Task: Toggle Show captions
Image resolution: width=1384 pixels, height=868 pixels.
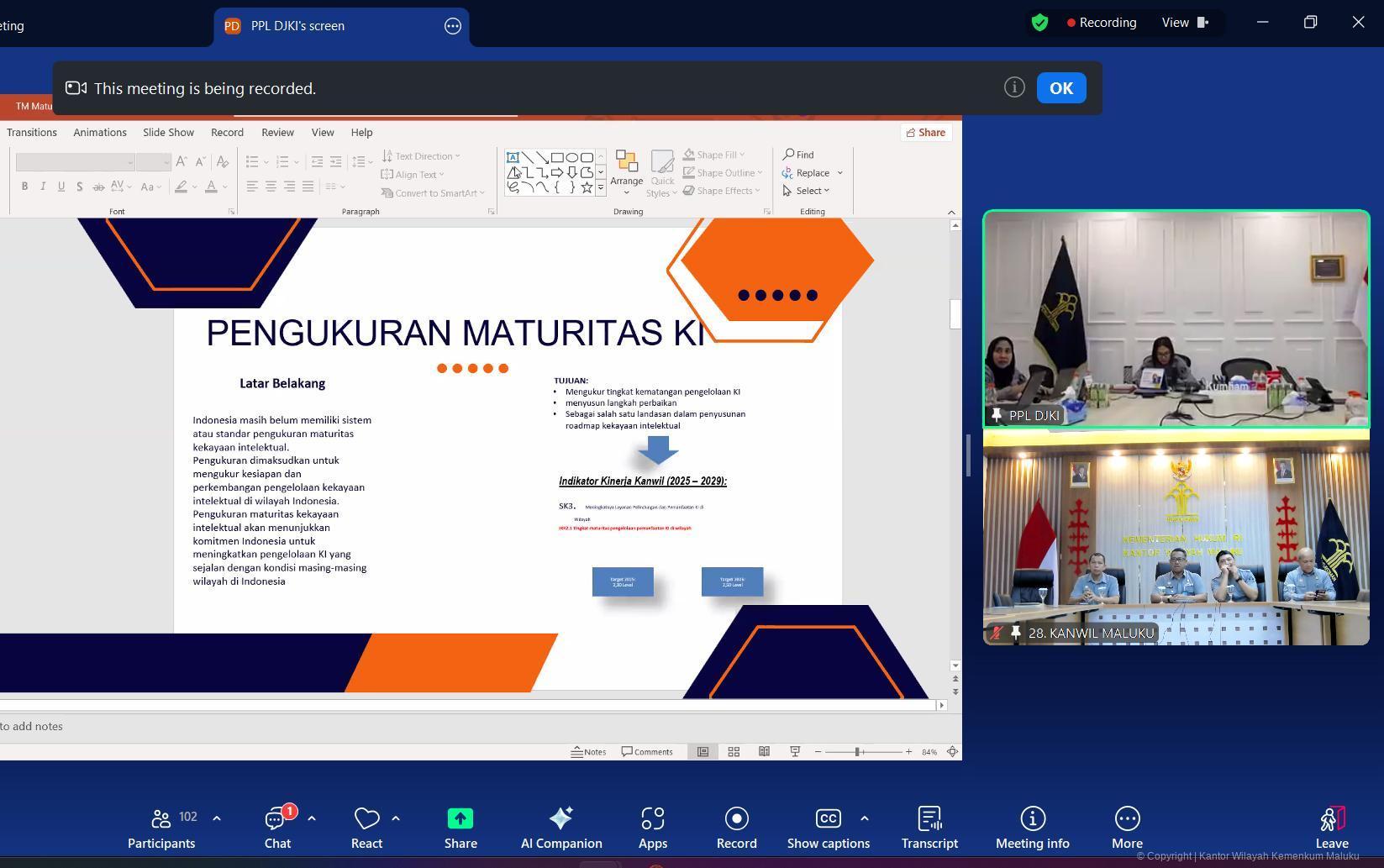Action: click(828, 828)
